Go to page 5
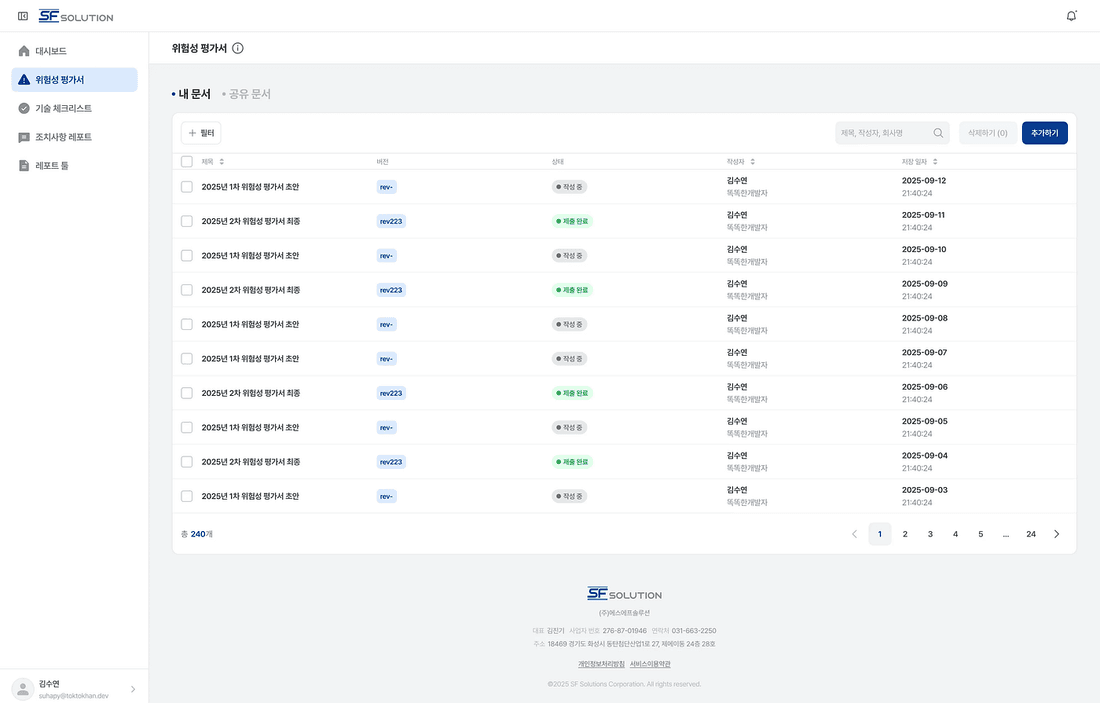This screenshot has height=703, width=1100. tap(981, 534)
